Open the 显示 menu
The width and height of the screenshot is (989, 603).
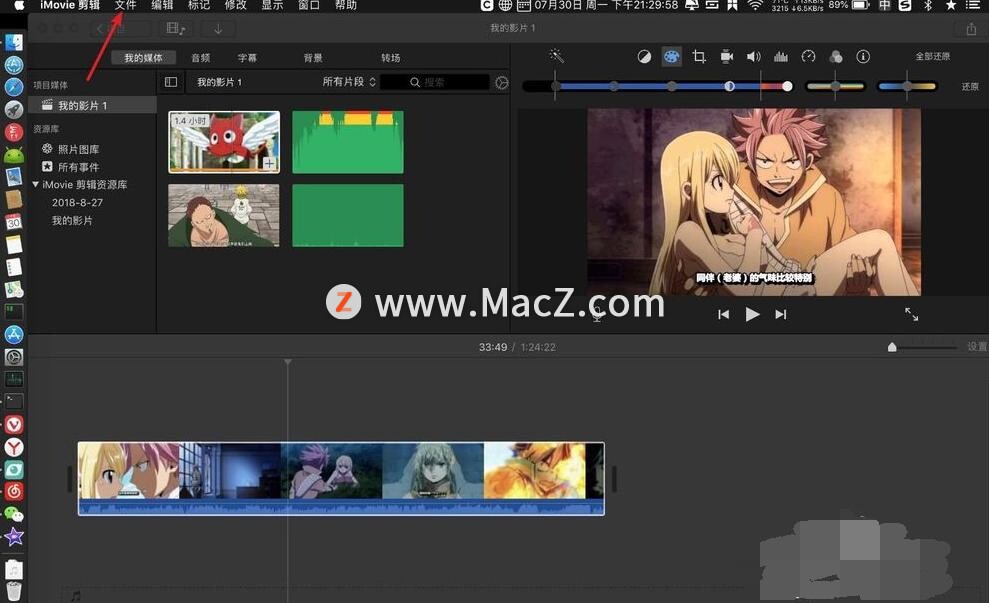272,5
